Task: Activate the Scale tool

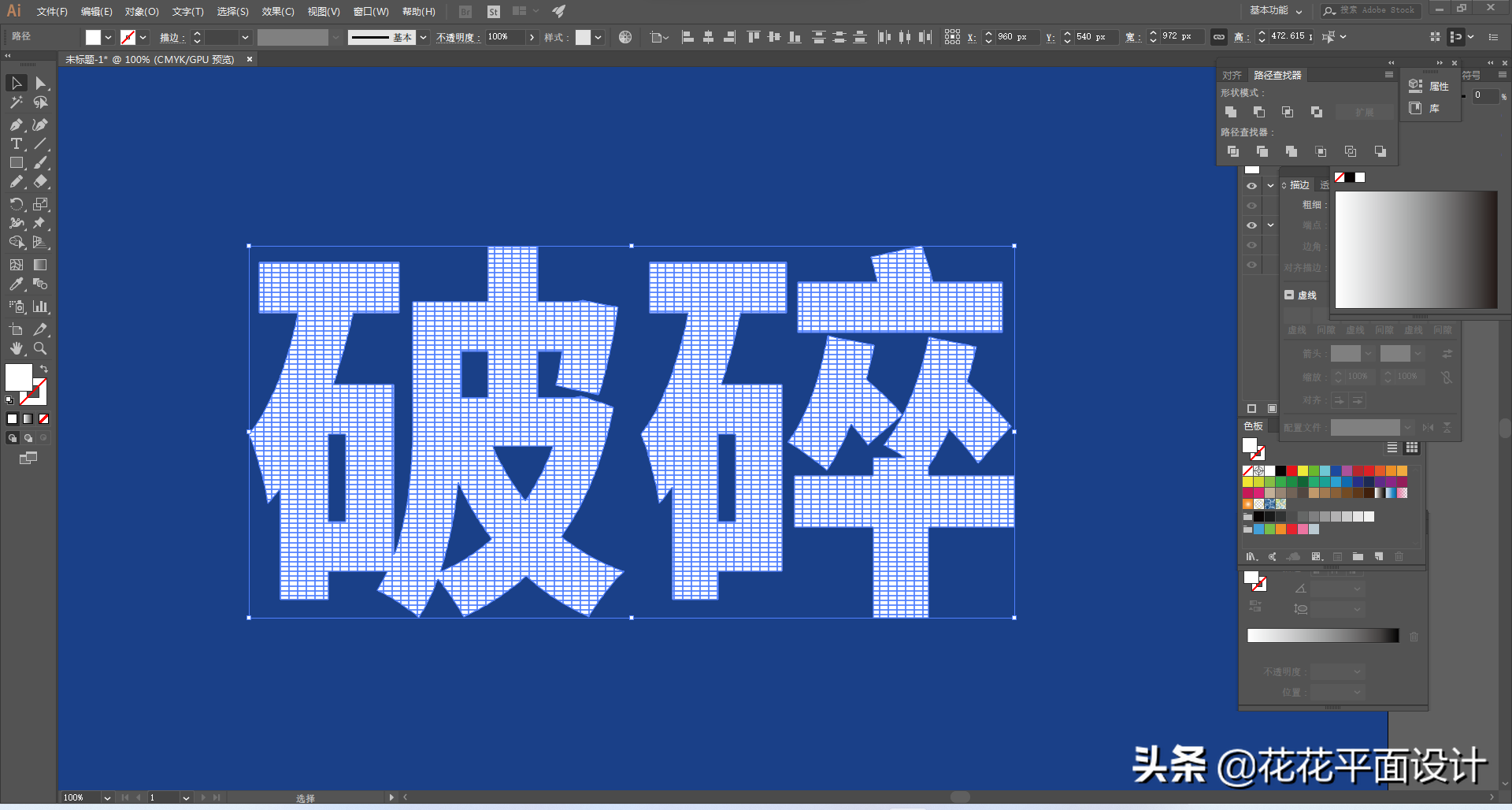Action: click(x=40, y=204)
